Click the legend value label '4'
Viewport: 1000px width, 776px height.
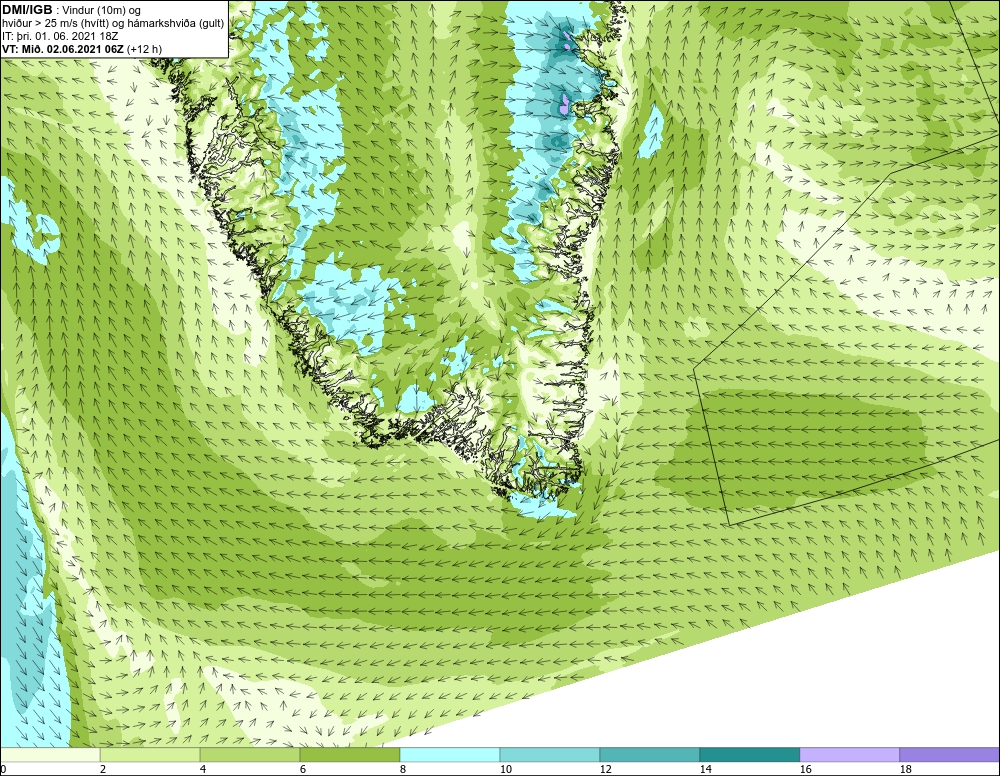pyautogui.click(x=203, y=769)
